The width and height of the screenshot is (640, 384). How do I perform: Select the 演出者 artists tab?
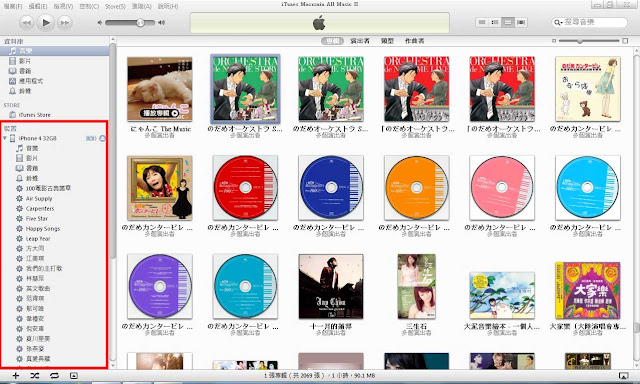[360, 41]
